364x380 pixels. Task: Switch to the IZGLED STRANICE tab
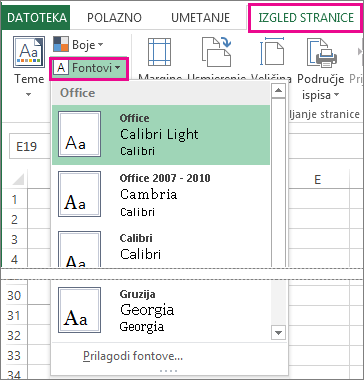tap(306, 18)
